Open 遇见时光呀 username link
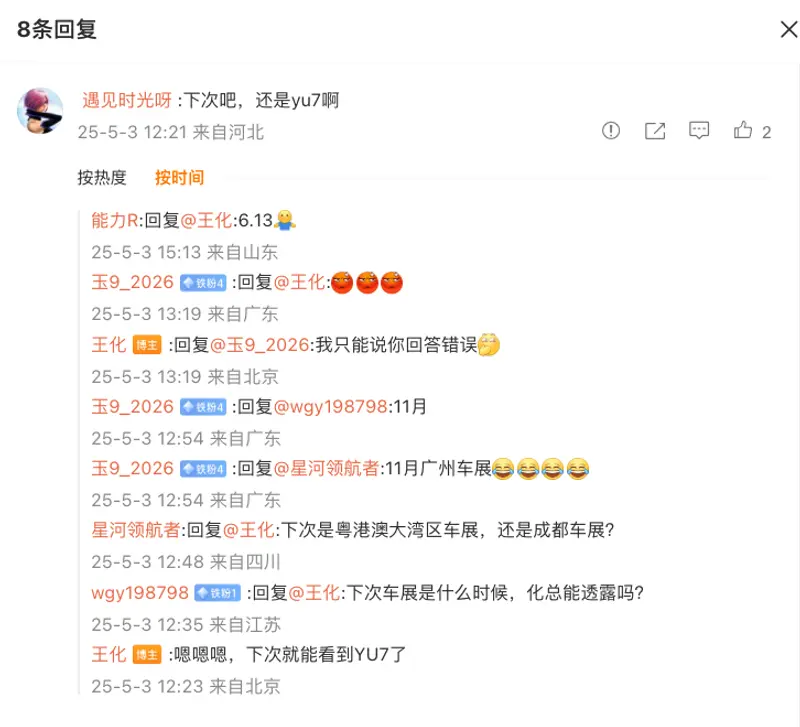The width and height of the screenshot is (800, 727). (x=127, y=100)
